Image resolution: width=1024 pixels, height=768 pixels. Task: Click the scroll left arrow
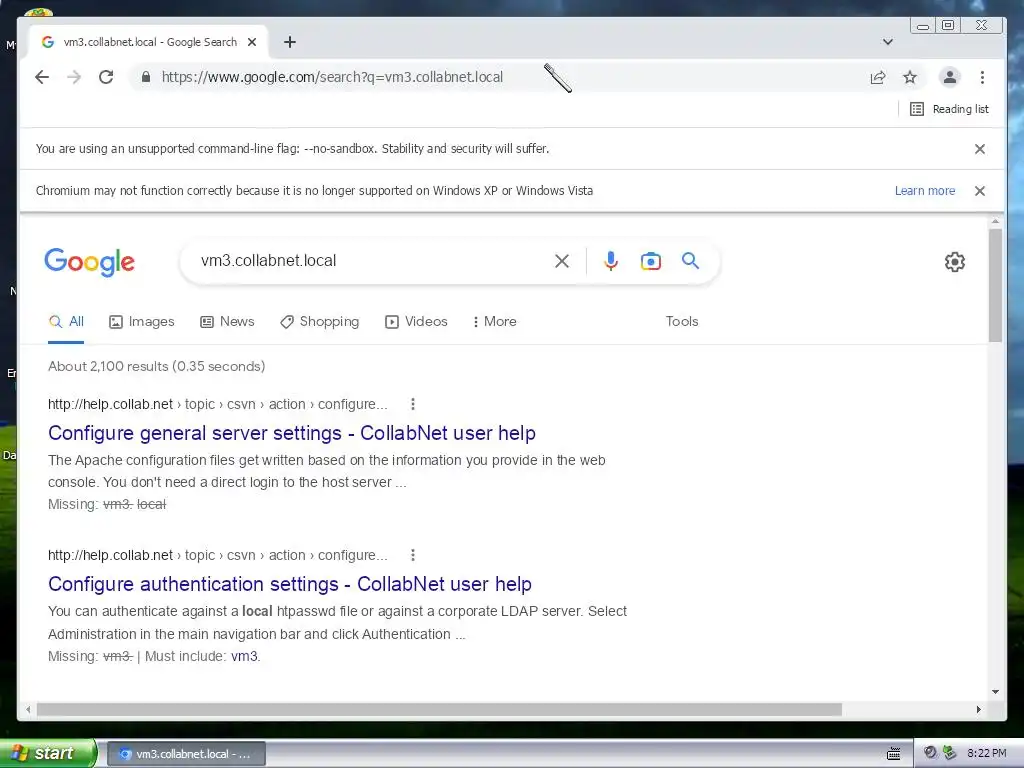point(28,709)
